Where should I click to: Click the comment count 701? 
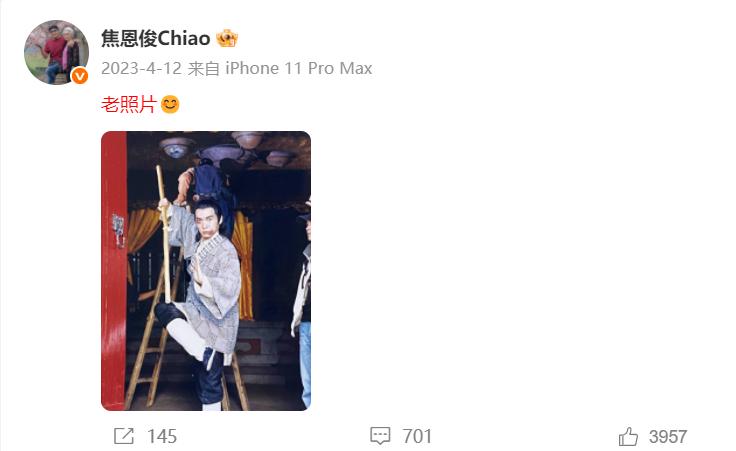(x=417, y=436)
